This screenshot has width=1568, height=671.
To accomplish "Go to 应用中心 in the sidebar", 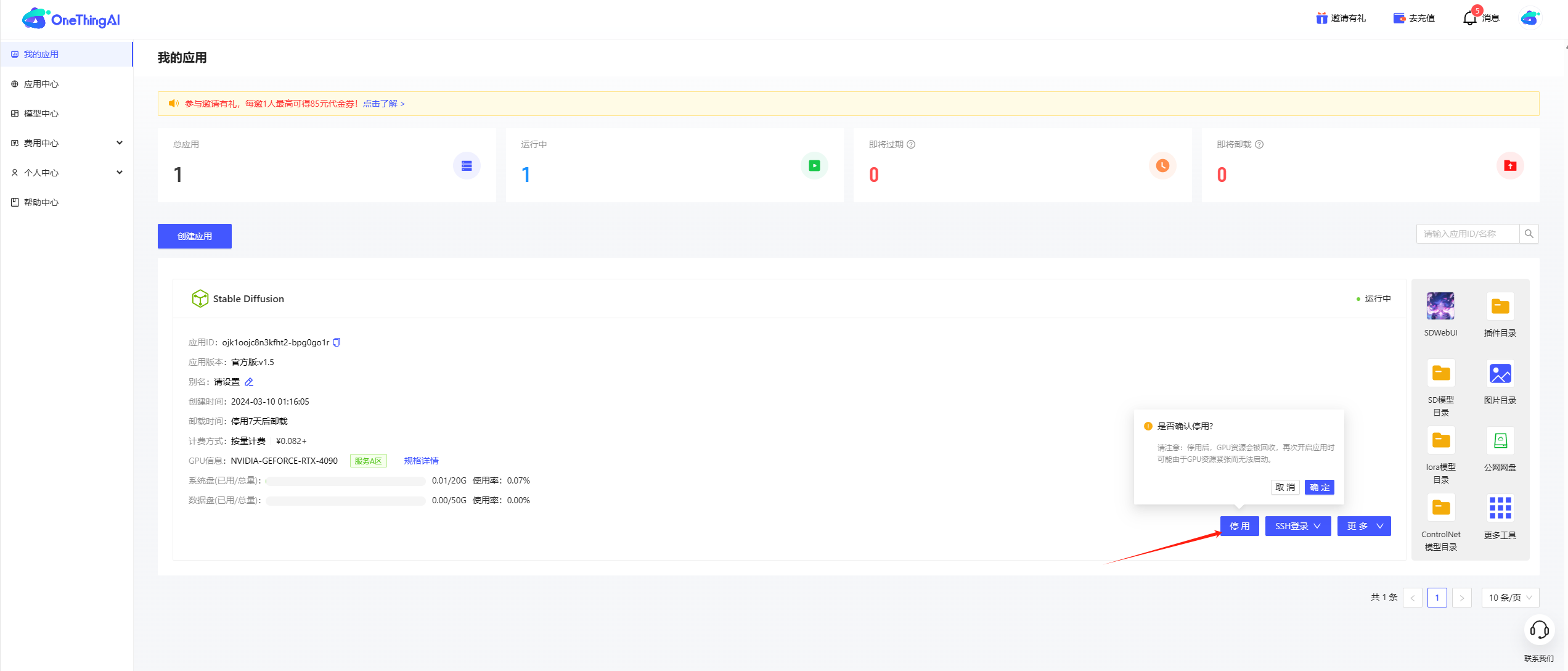I will (x=41, y=84).
